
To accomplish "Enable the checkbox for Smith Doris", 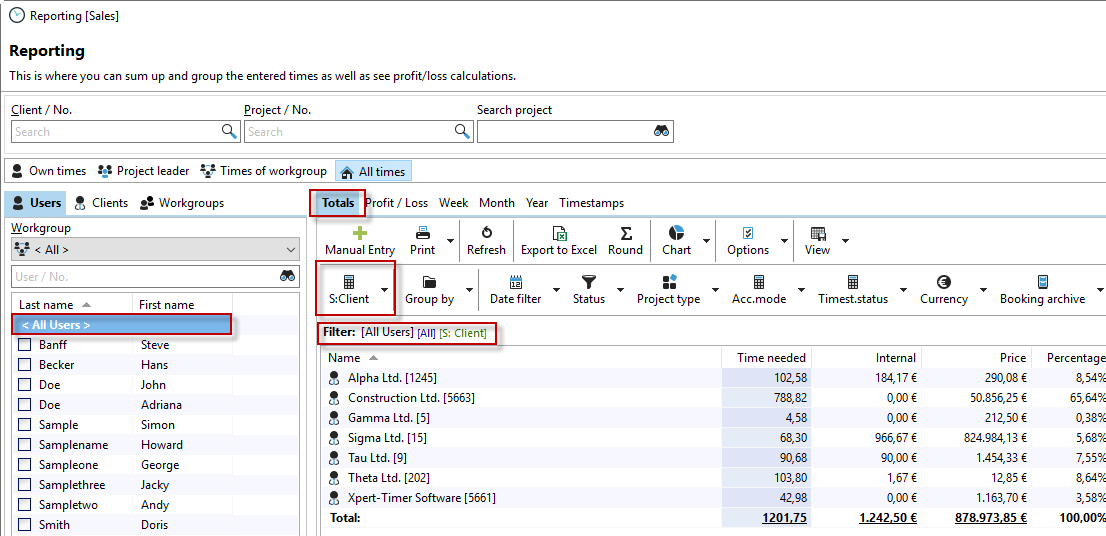I will (x=25, y=525).
